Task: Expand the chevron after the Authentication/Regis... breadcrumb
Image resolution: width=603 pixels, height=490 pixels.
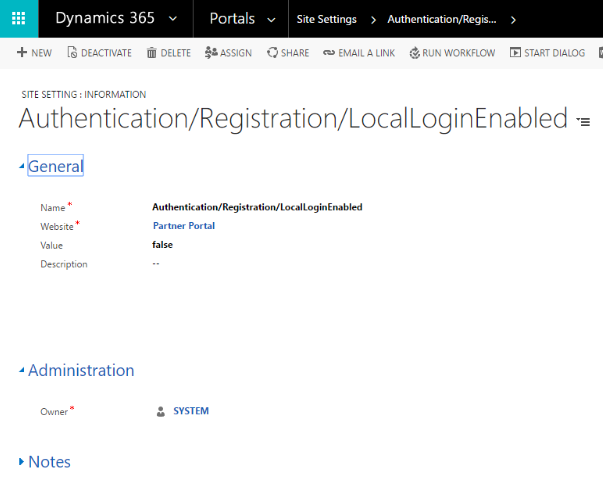Action: (x=513, y=19)
